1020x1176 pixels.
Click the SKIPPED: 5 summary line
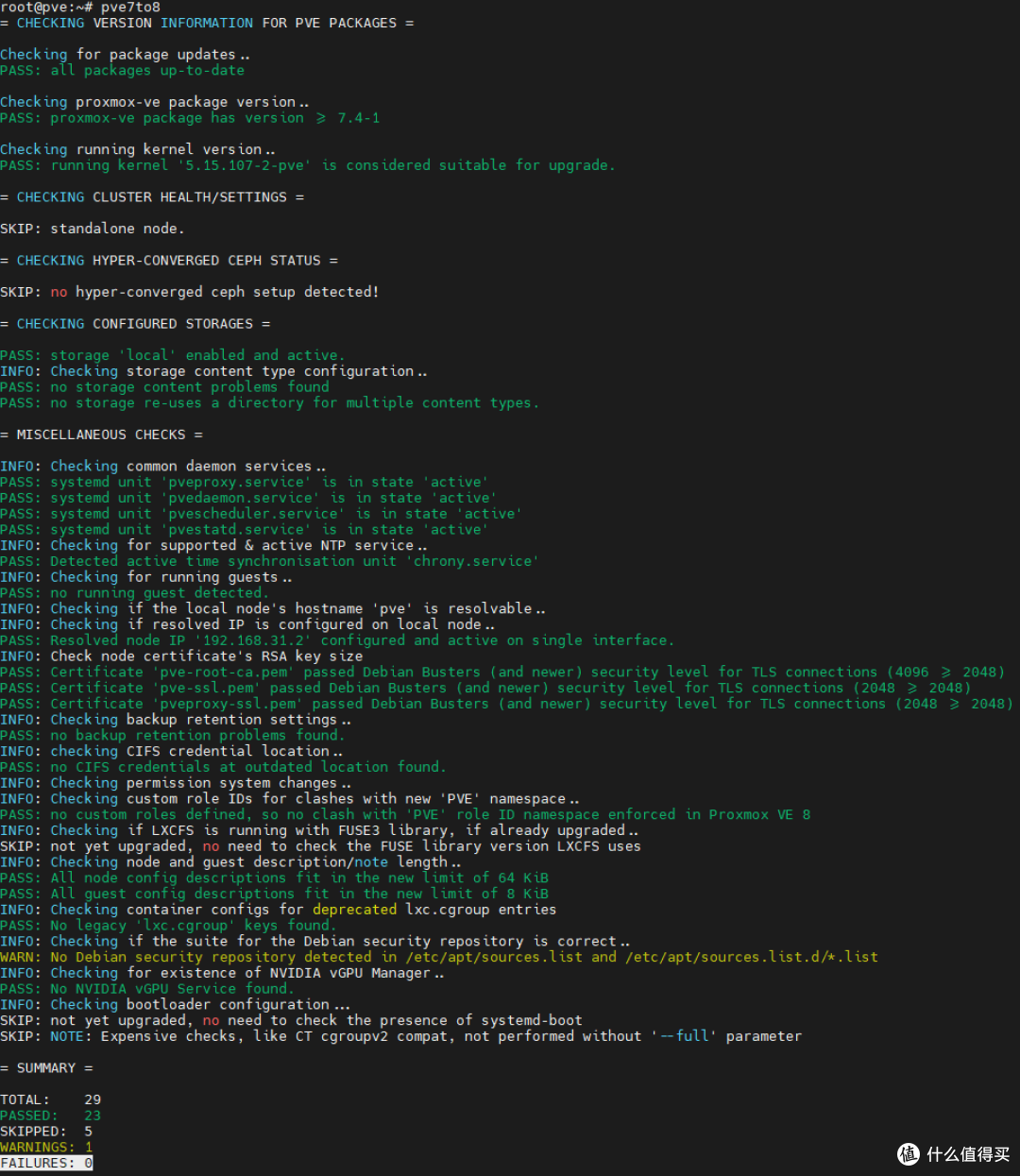coord(46,1131)
